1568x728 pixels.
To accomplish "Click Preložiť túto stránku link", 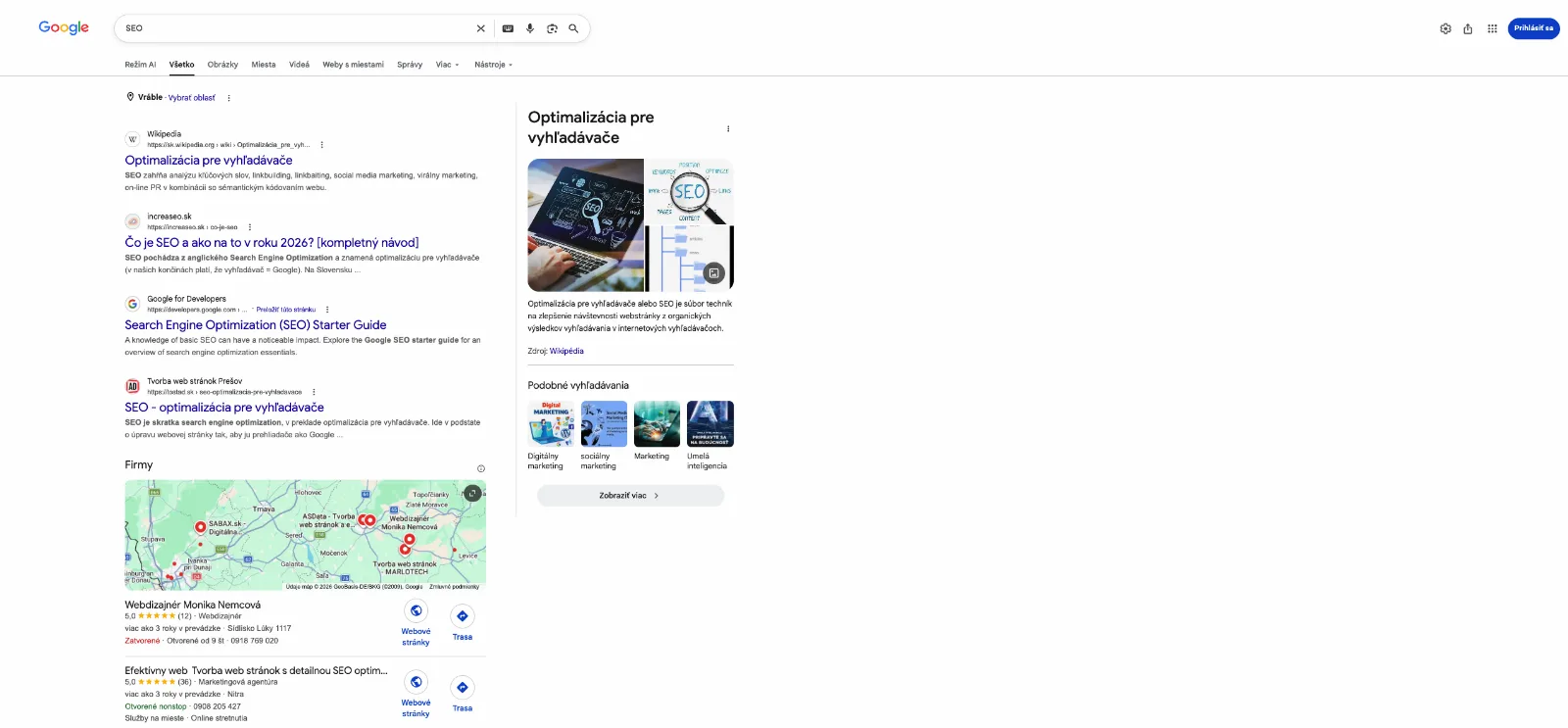I will coord(285,310).
